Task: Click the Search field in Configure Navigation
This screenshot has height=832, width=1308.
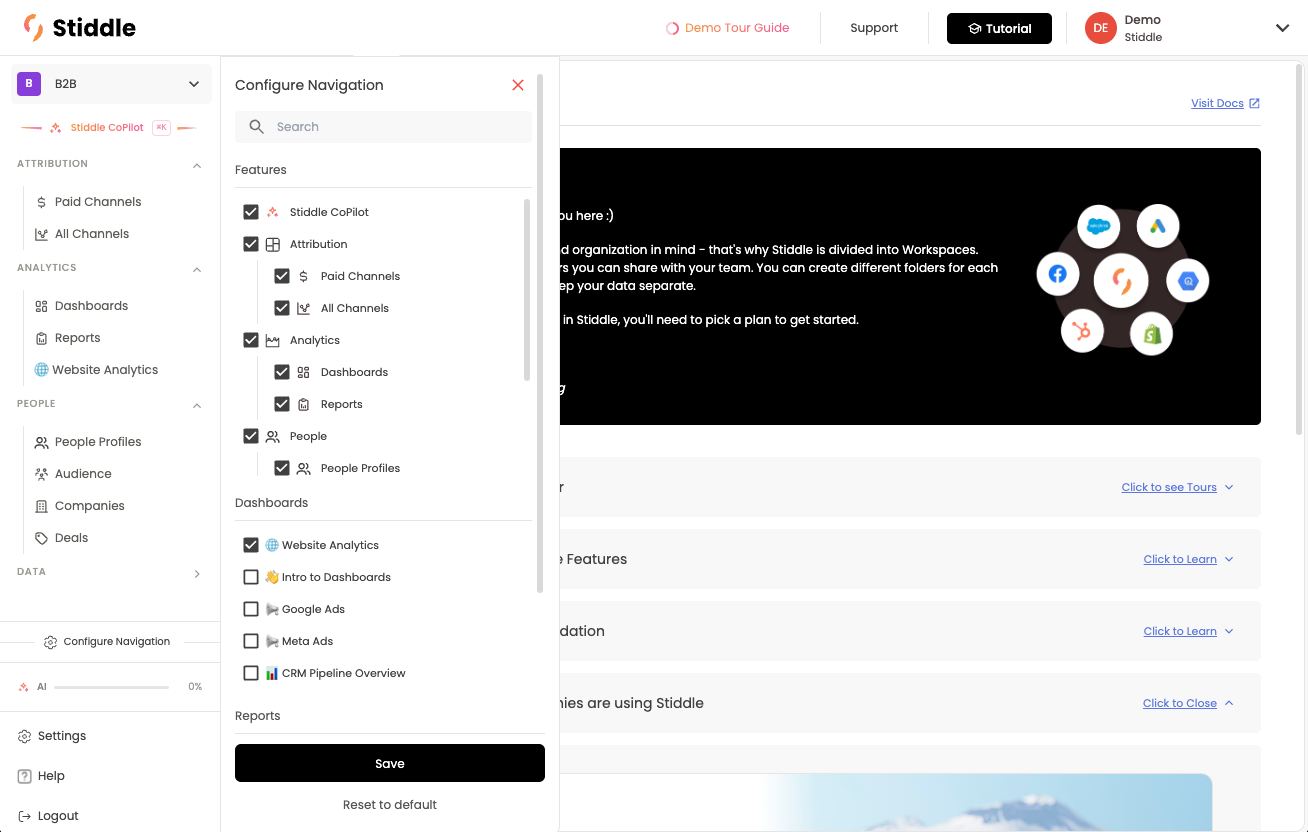Action: [384, 127]
